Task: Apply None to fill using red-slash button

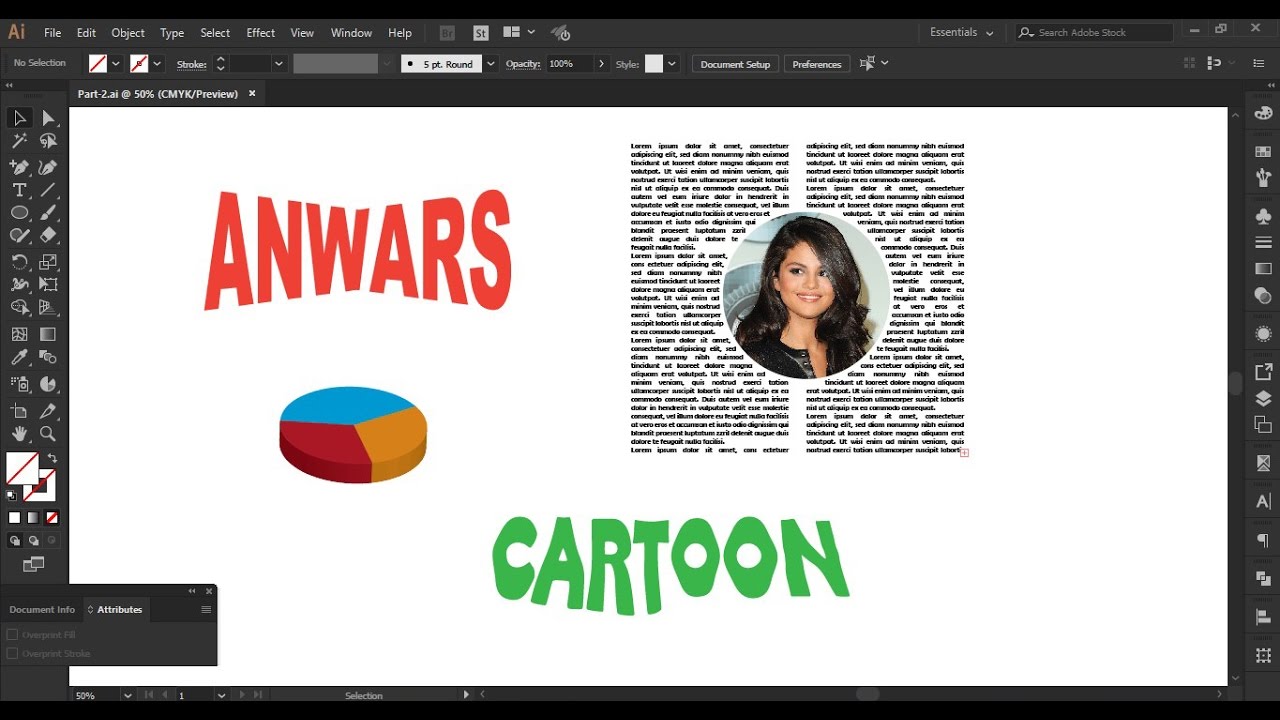Action: [x=52, y=518]
